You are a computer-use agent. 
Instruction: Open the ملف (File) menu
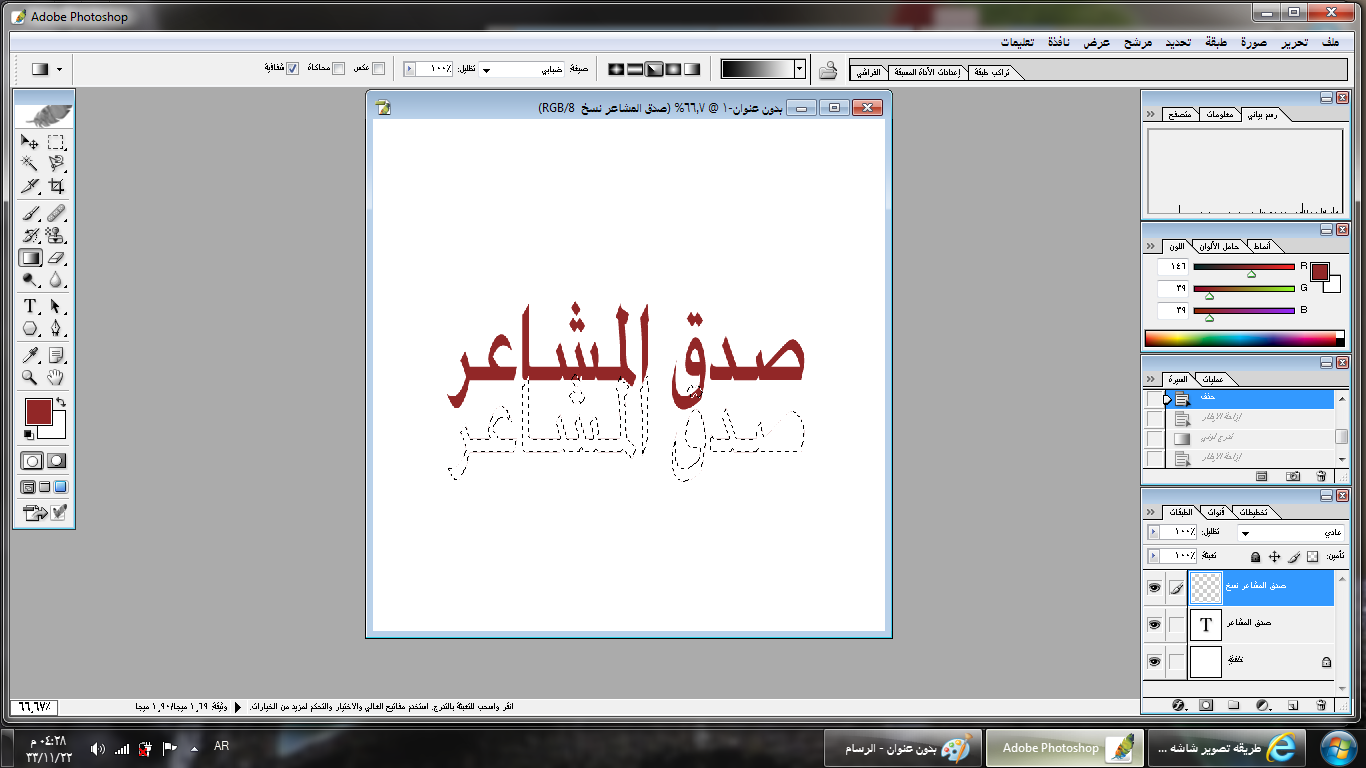click(1329, 42)
